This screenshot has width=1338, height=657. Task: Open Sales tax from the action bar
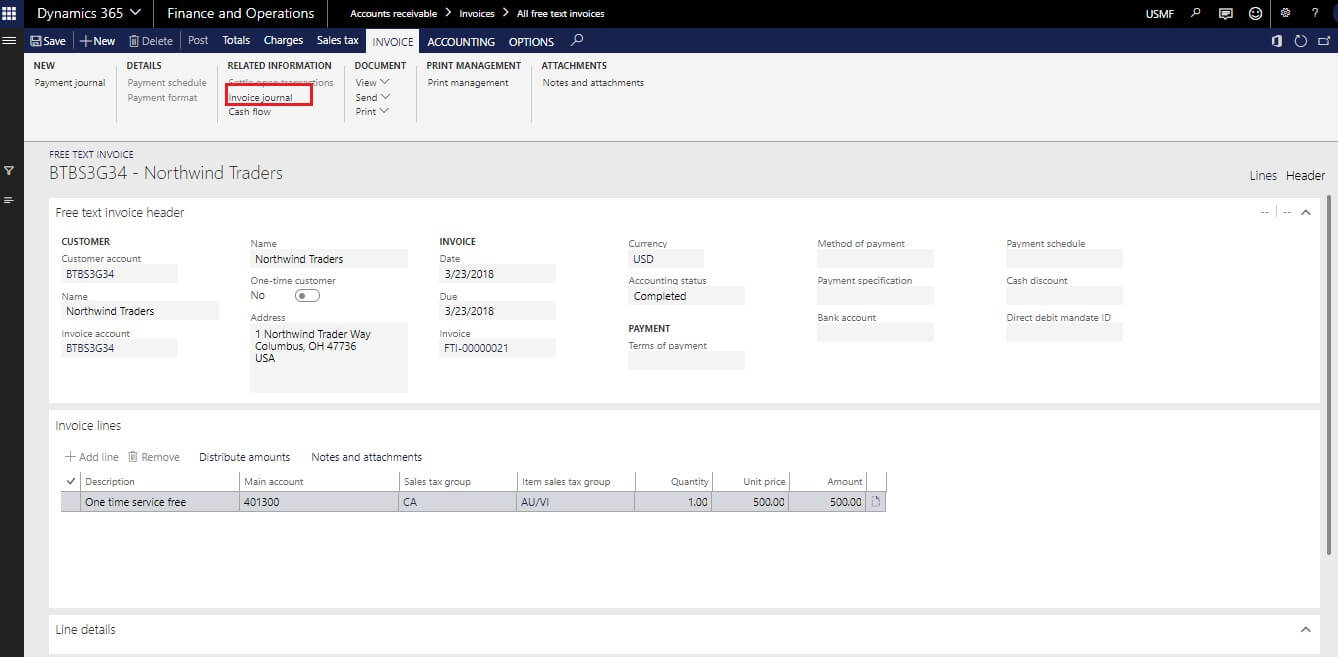click(x=337, y=41)
